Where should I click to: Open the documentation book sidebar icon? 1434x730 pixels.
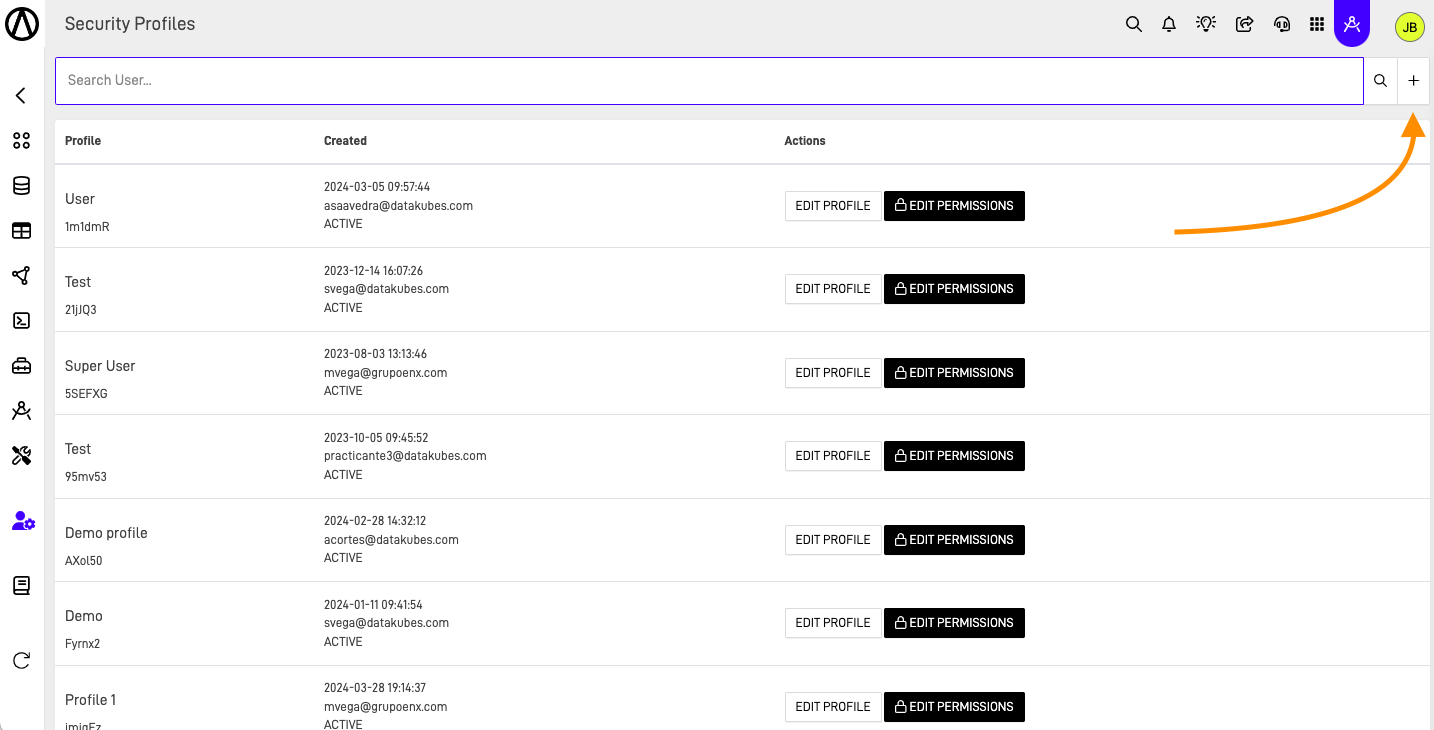click(x=21, y=585)
